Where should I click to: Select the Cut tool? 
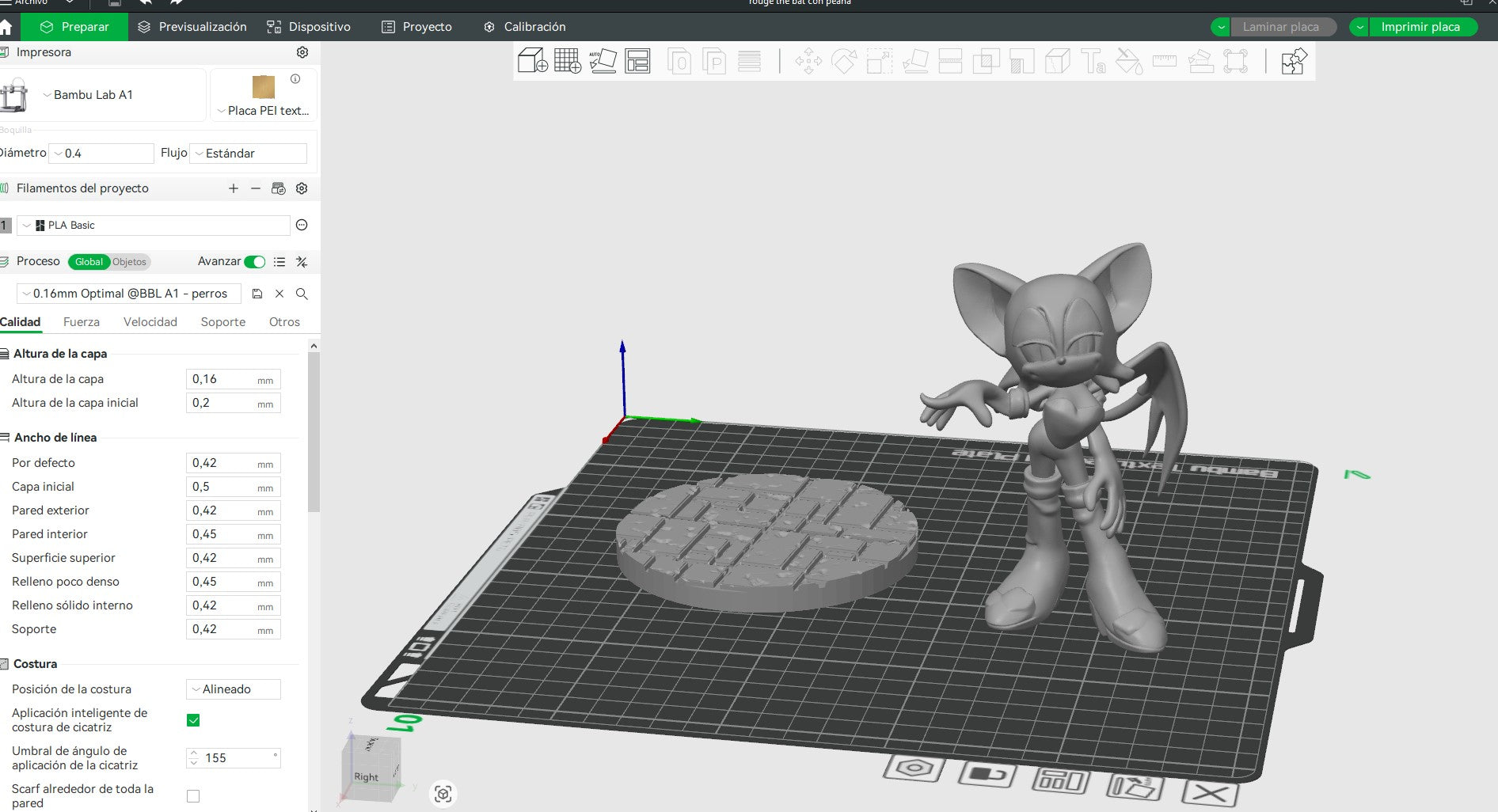coord(950,61)
